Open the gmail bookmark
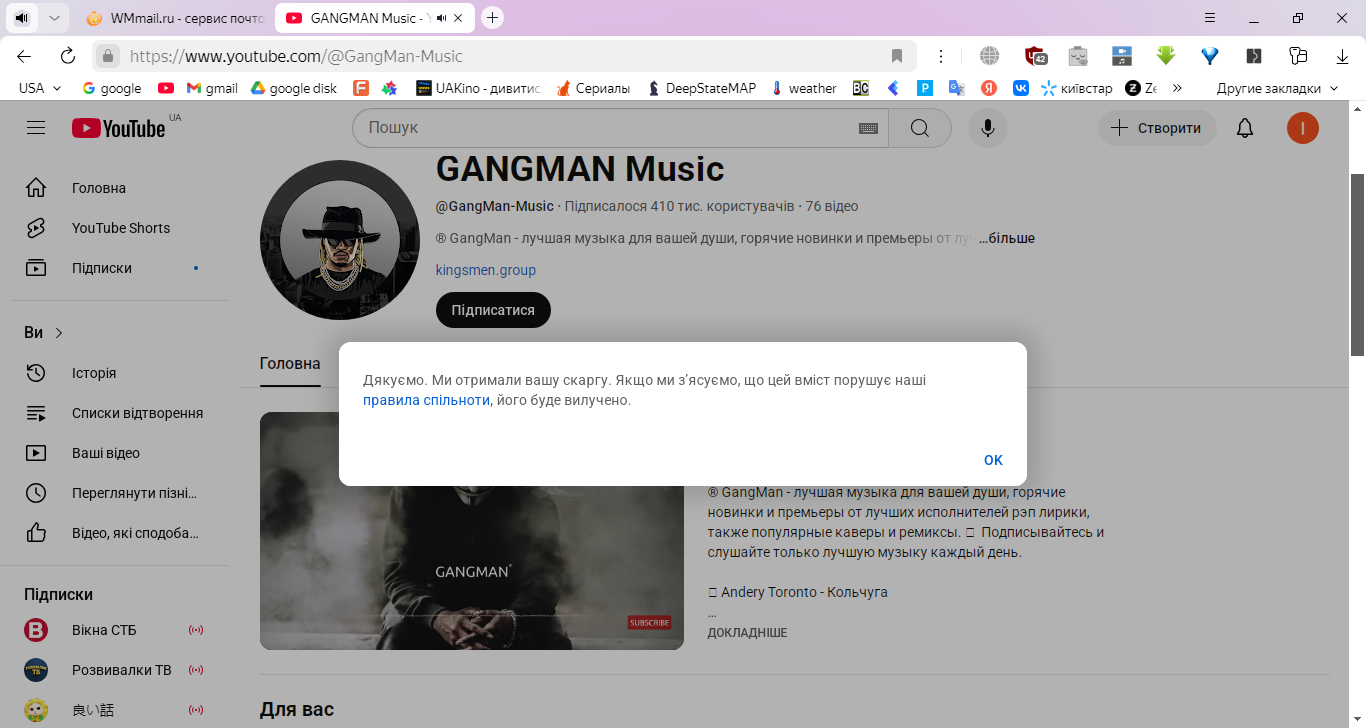Viewport: 1366px width, 728px height. [x=213, y=88]
